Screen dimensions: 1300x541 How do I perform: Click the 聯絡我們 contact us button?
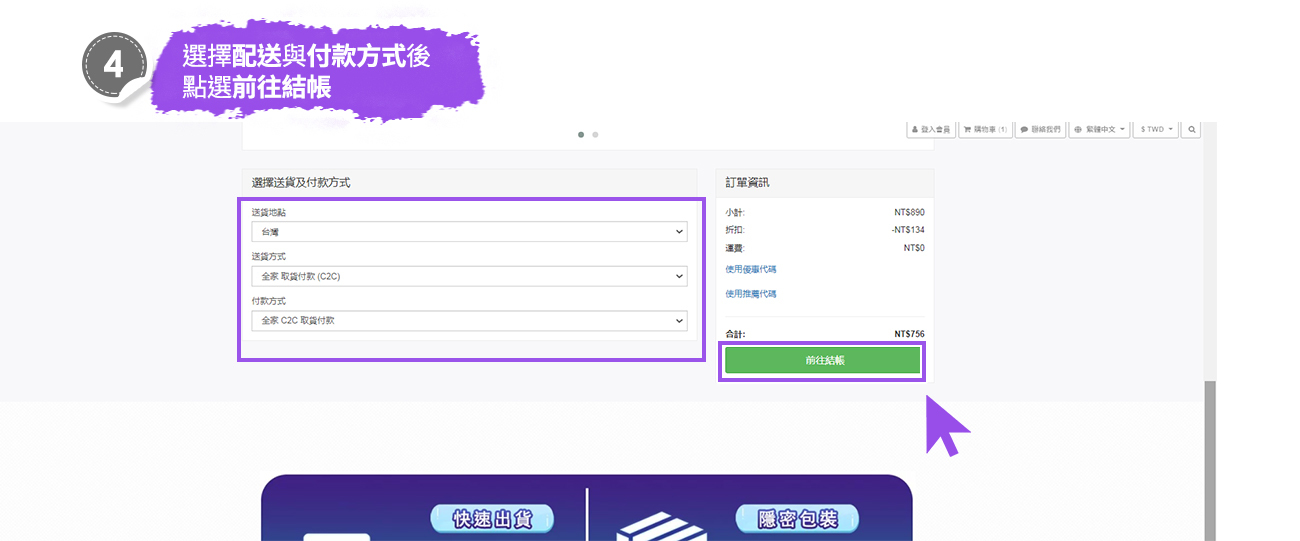click(x=1040, y=130)
